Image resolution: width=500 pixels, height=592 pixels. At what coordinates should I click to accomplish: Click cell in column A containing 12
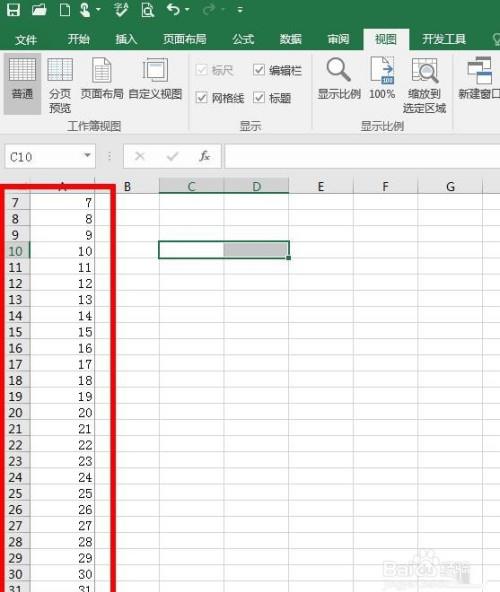pyautogui.click(x=62, y=284)
